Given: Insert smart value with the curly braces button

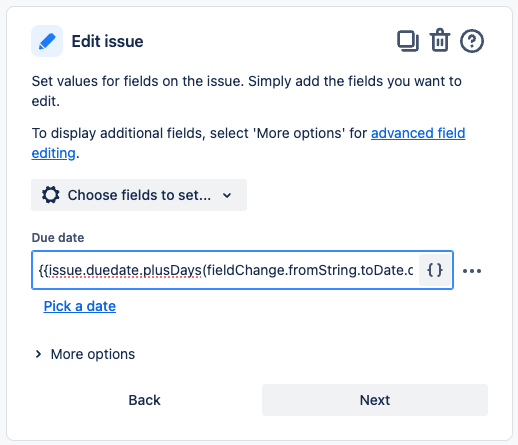Looking at the screenshot, I should click(x=435, y=270).
